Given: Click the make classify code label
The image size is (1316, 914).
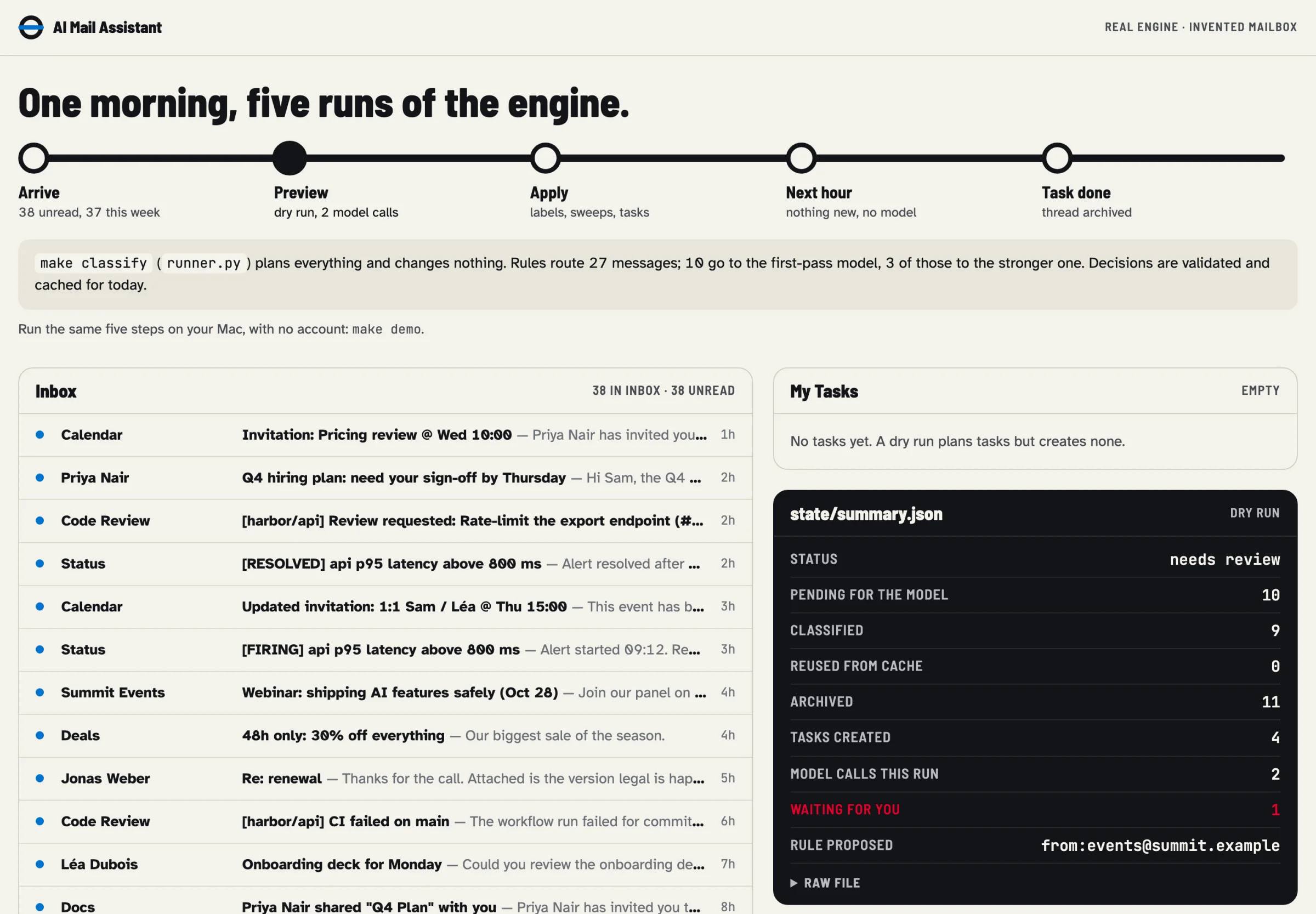Looking at the screenshot, I should click(x=93, y=263).
